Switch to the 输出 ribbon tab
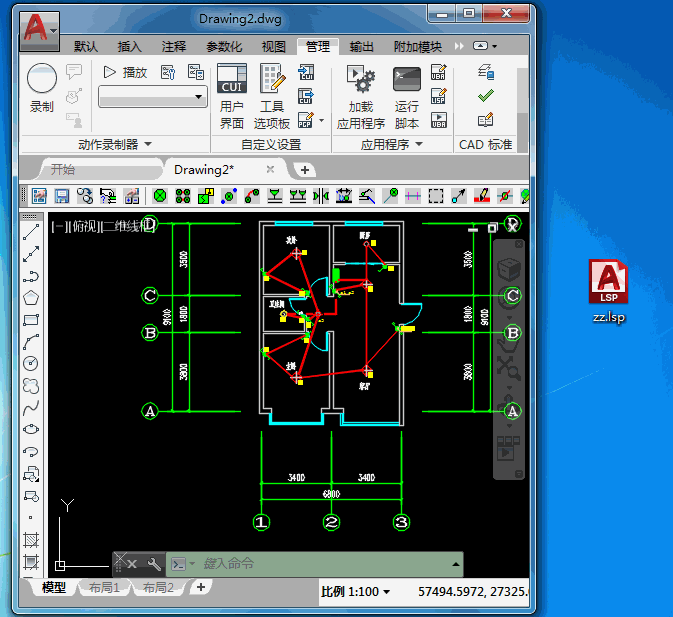Image resolution: width=673 pixels, height=617 pixels. coord(362,47)
